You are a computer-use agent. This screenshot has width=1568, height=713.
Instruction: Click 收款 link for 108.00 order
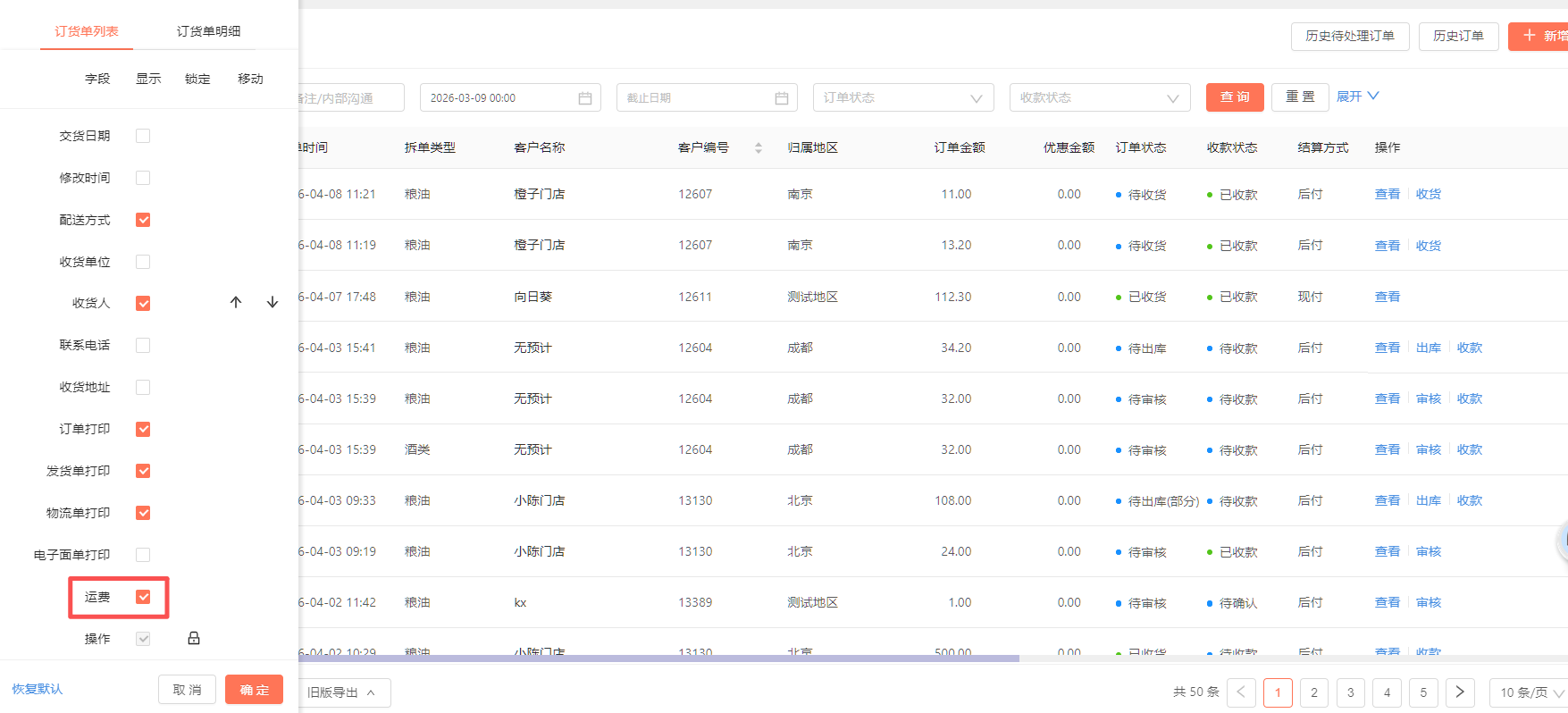click(x=1470, y=500)
